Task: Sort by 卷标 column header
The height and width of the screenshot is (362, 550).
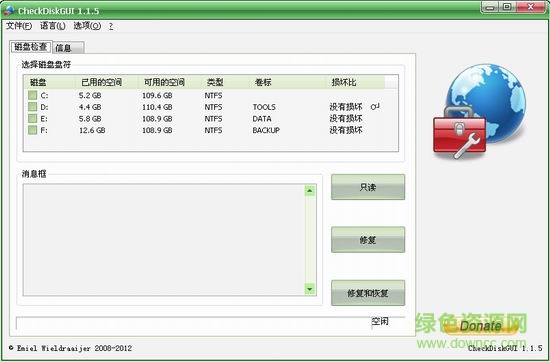Action: coord(287,82)
